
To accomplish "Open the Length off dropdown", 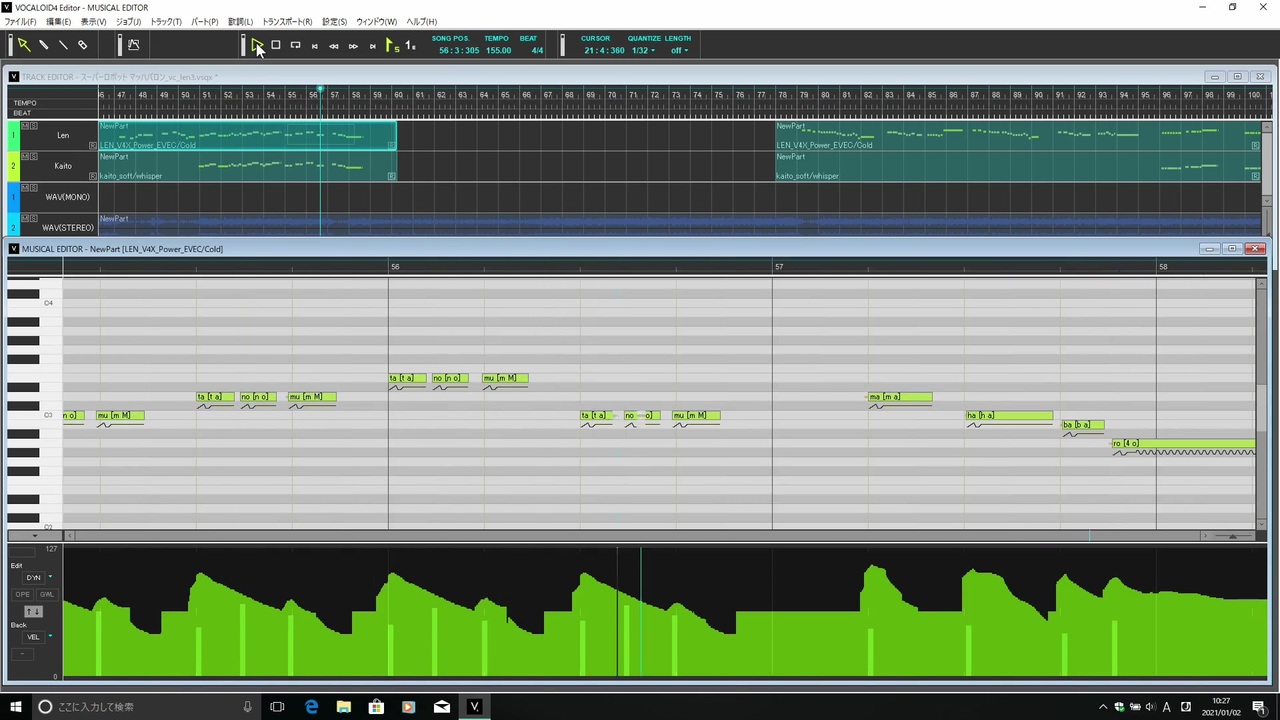I will (679, 50).
